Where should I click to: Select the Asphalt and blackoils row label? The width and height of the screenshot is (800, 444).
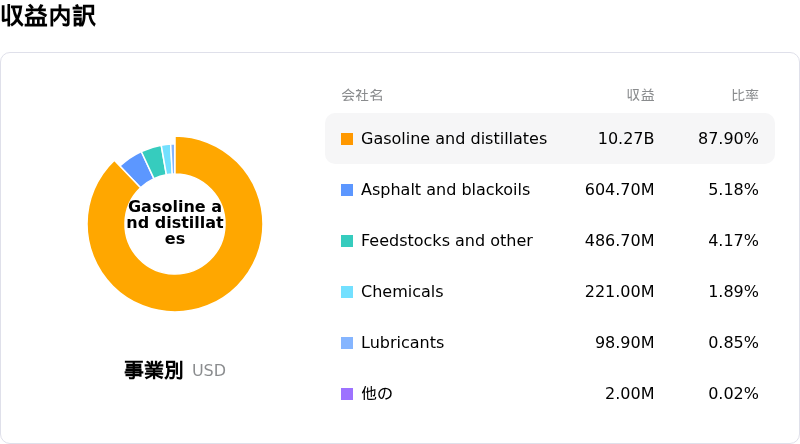point(445,189)
